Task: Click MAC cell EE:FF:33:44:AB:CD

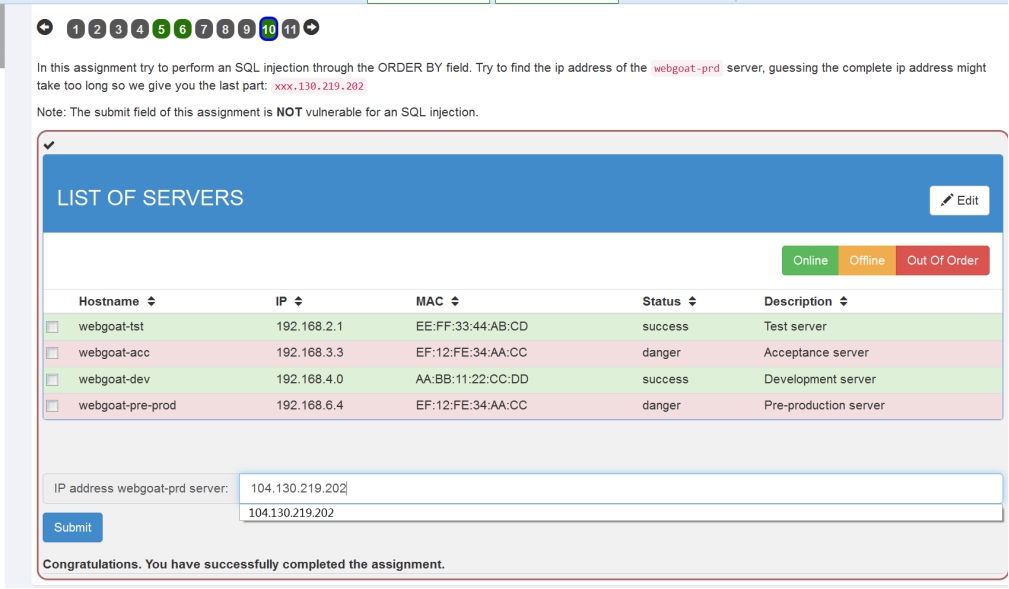Action: click(x=472, y=326)
